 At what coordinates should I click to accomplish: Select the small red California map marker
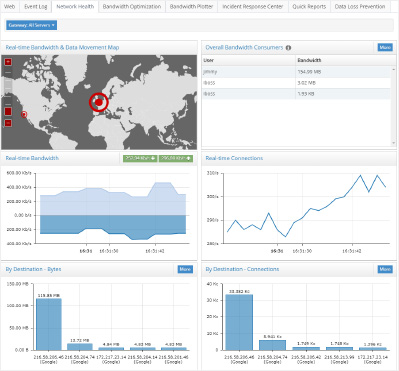24,114
